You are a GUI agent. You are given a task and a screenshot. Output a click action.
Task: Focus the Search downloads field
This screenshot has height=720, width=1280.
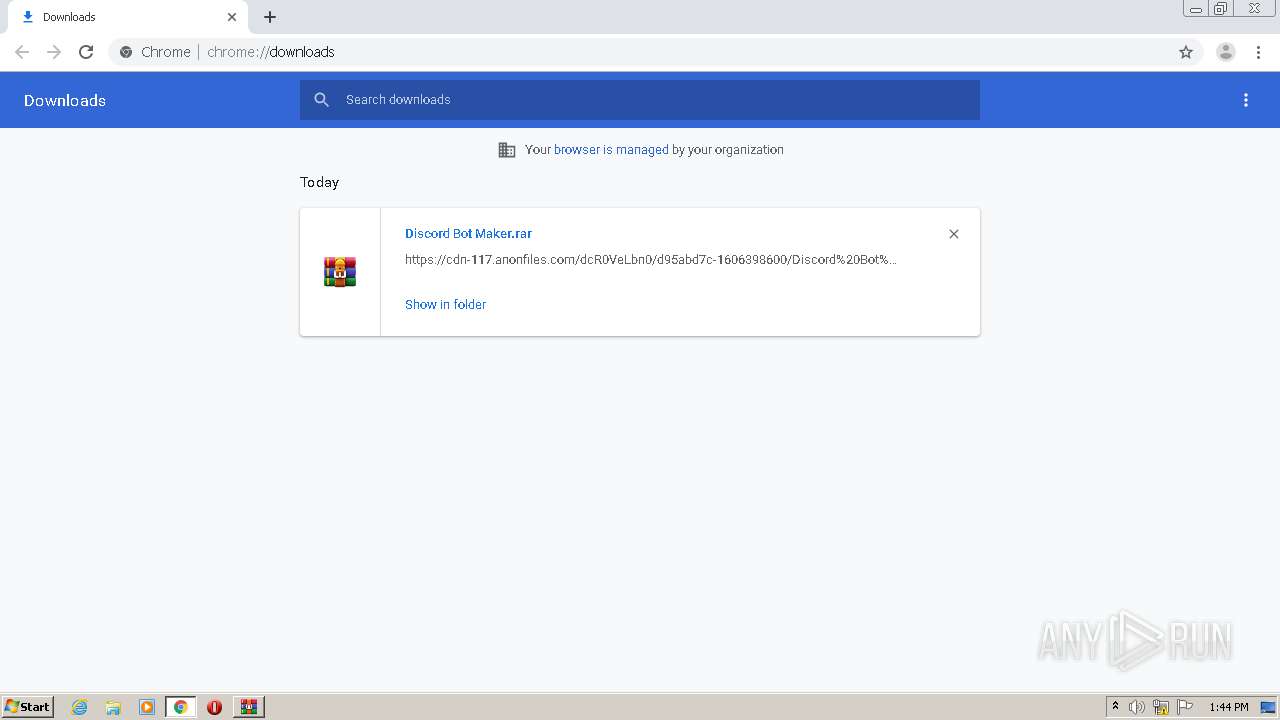(x=640, y=100)
